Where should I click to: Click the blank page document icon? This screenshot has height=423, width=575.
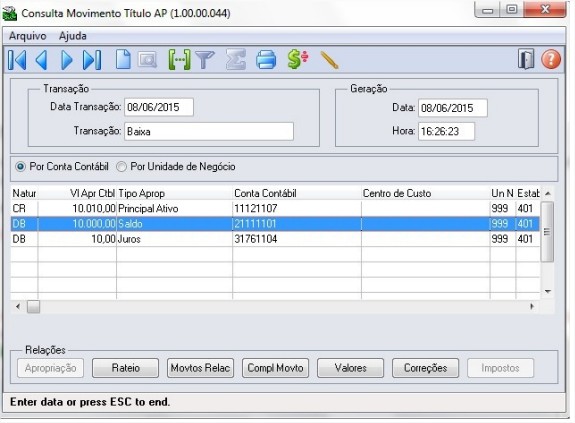[x=123, y=59]
